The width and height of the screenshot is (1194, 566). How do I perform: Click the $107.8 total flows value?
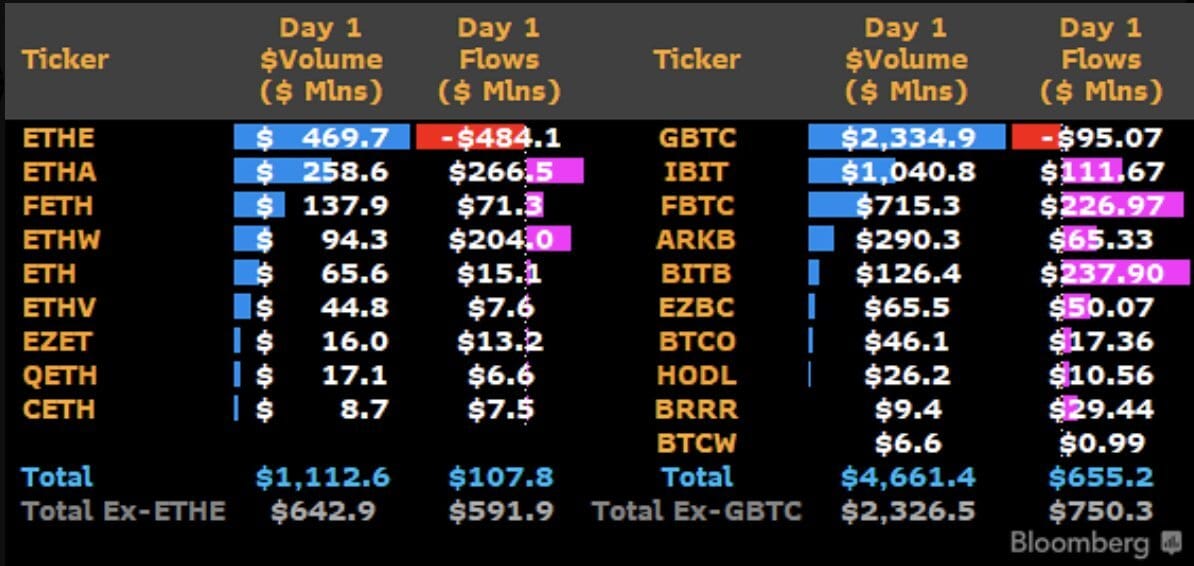pyautogui.click(x=501, y=477)
